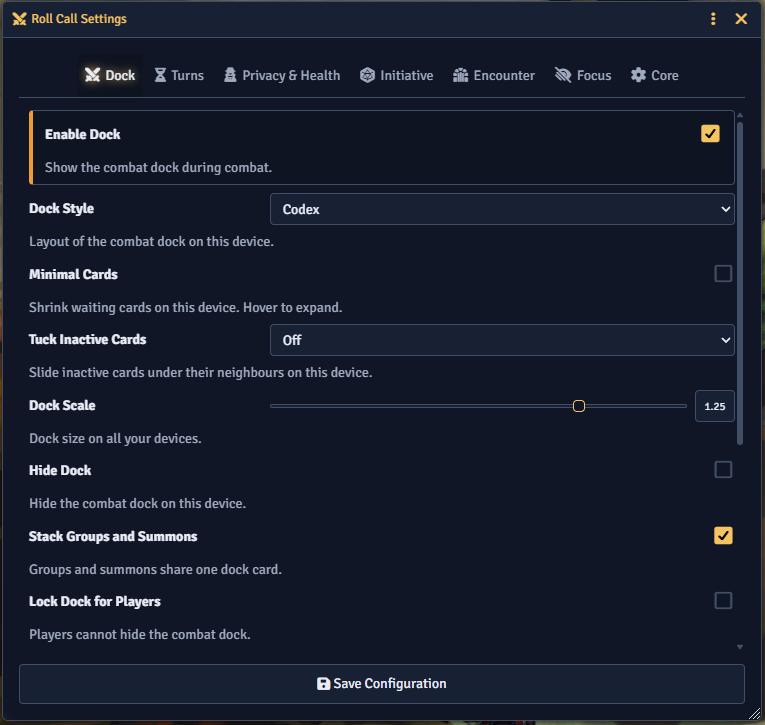Screen dimensions: 765x725
Task: Click "Groups and summons share one dock card."
Action: coord(155,569)
